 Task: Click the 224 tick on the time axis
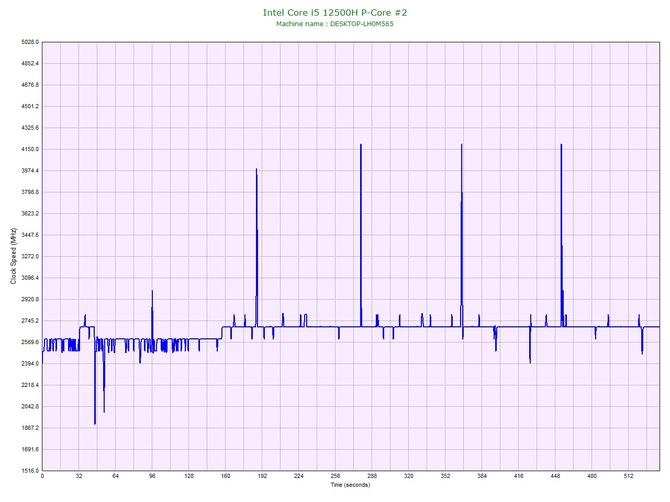[299, 476]
